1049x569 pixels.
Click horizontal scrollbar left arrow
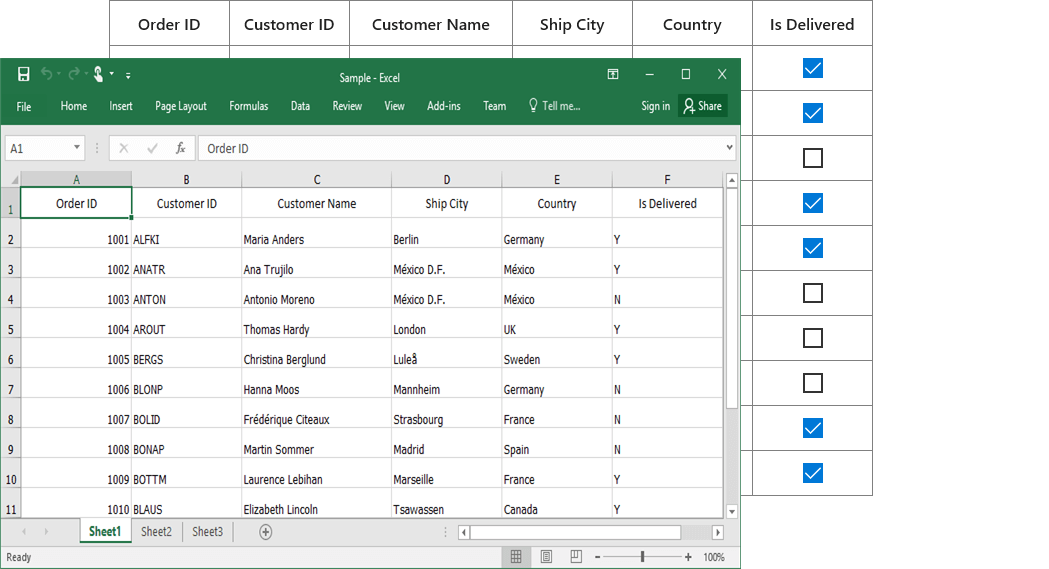tap(464, 532)
